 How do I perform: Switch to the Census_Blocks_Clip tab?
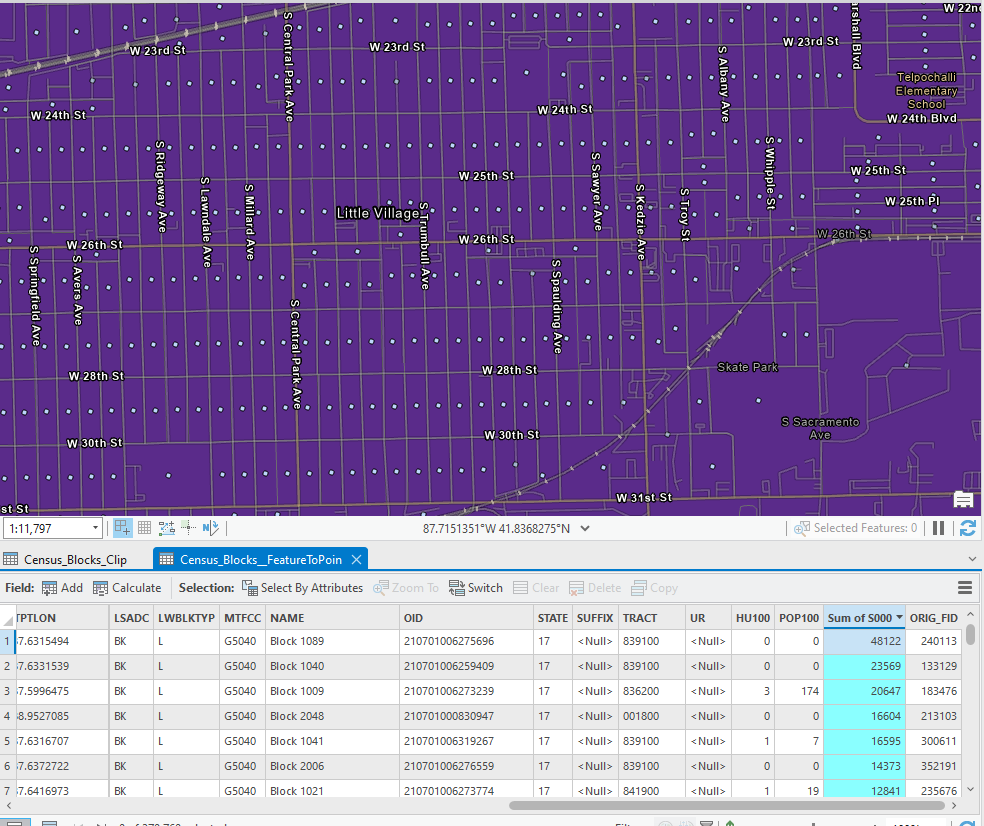click(75, 559)
